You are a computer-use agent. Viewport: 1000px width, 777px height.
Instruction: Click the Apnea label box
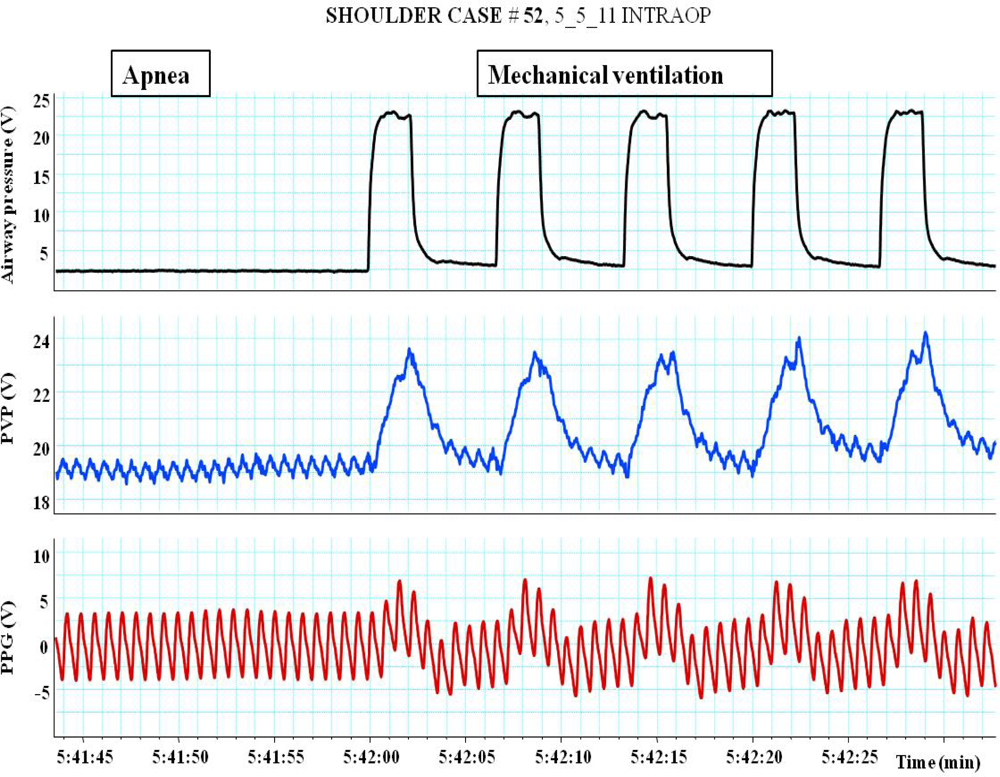coord(160,72)
